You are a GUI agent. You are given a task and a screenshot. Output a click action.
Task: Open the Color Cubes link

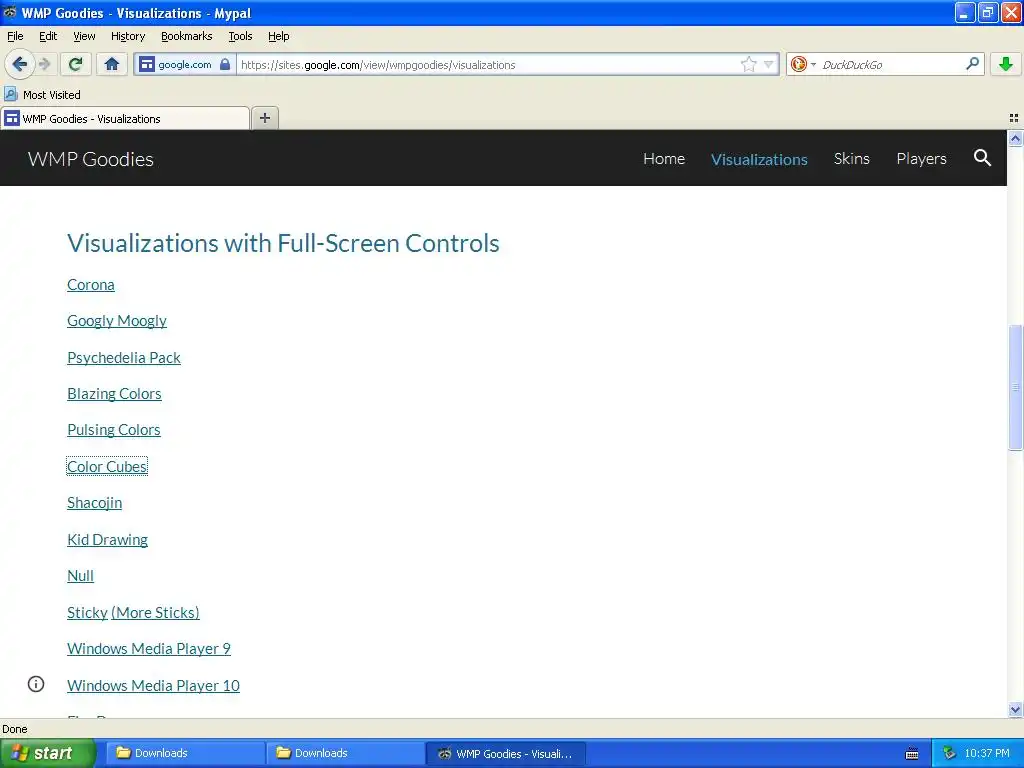(107, 466)
